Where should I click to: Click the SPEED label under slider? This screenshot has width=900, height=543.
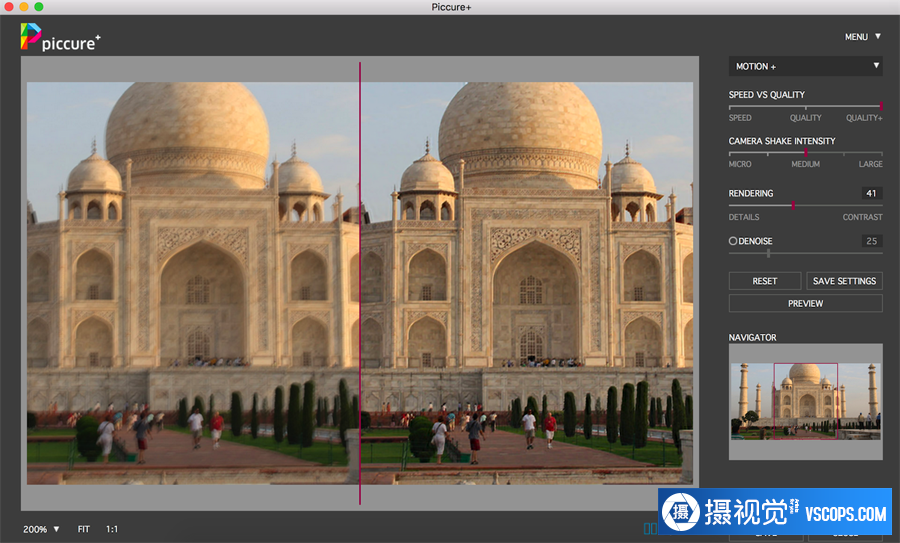[x=740, y=118]
